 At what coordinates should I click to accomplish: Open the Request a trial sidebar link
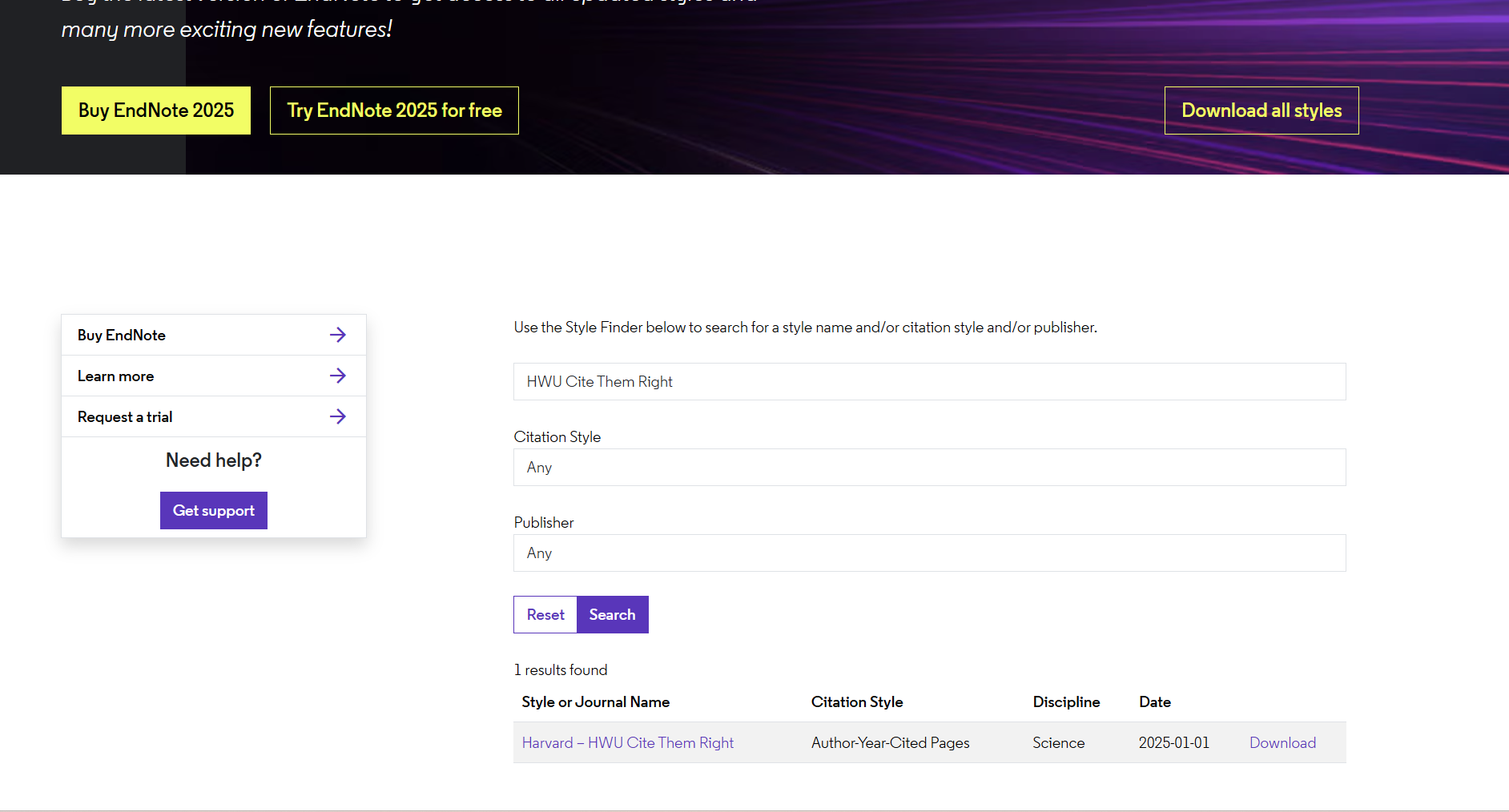click(214, 416)
